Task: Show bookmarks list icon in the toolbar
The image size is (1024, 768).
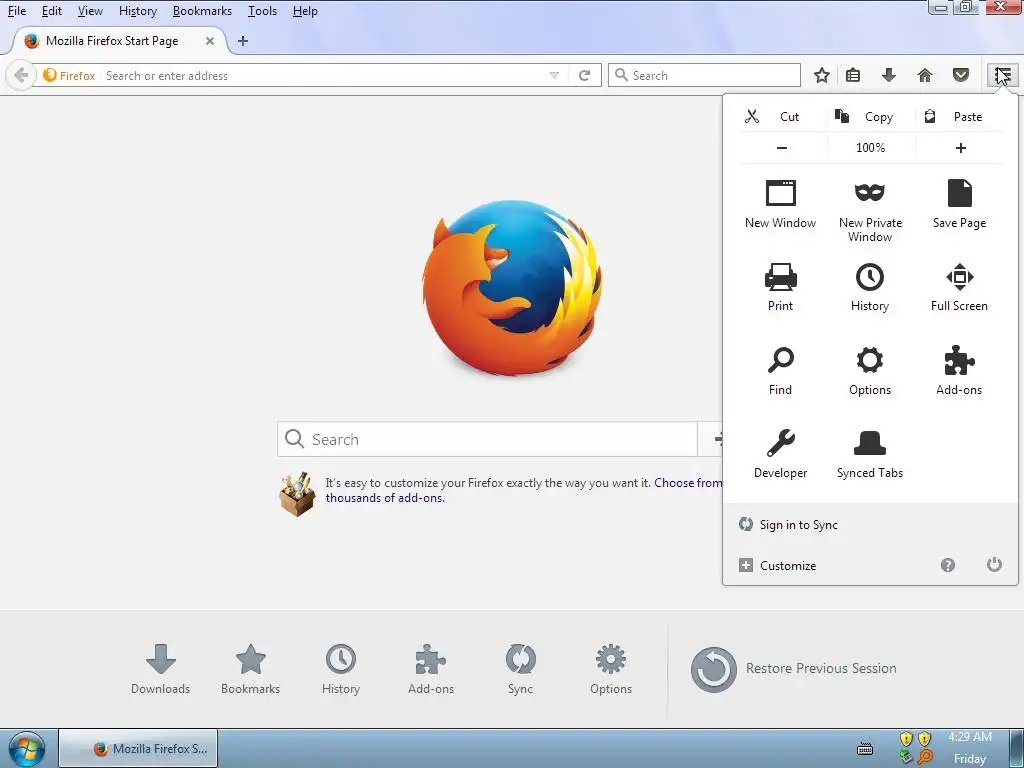Action: point(853,75)
